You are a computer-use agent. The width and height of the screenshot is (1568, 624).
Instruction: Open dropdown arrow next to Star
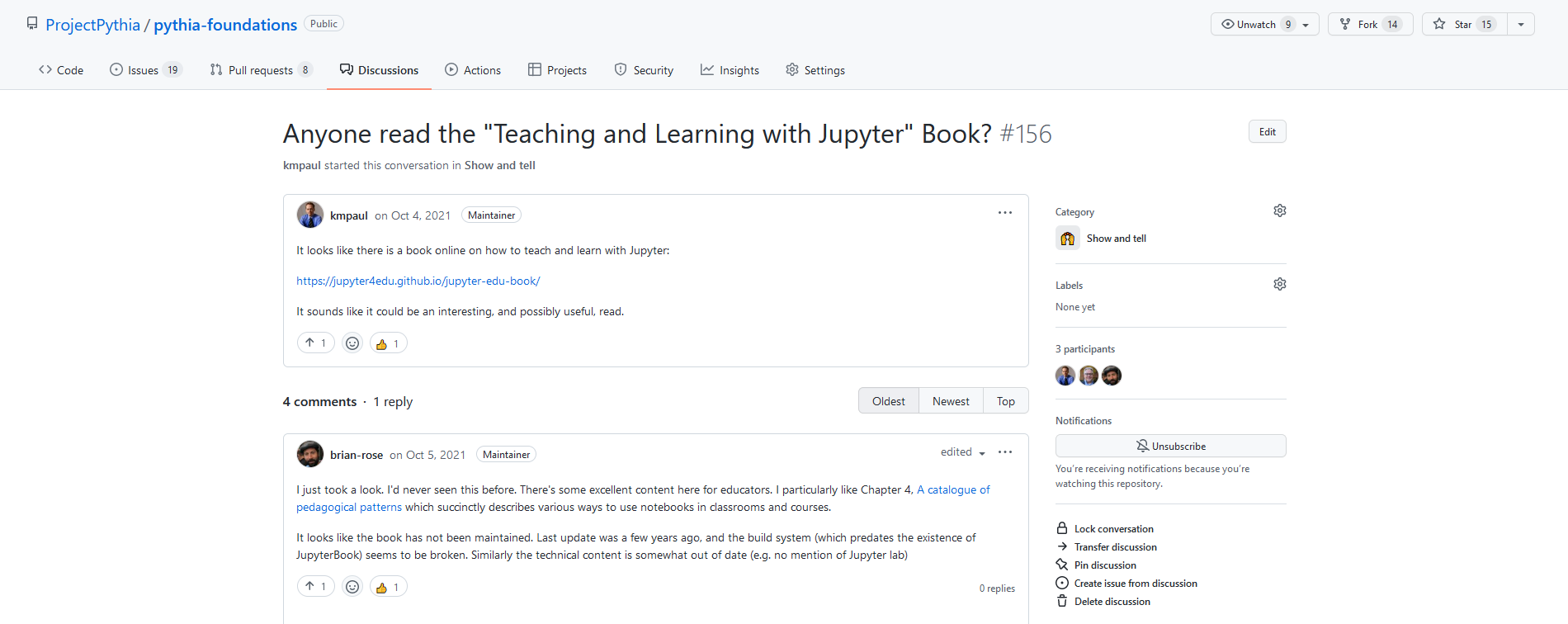(1521, 25)
